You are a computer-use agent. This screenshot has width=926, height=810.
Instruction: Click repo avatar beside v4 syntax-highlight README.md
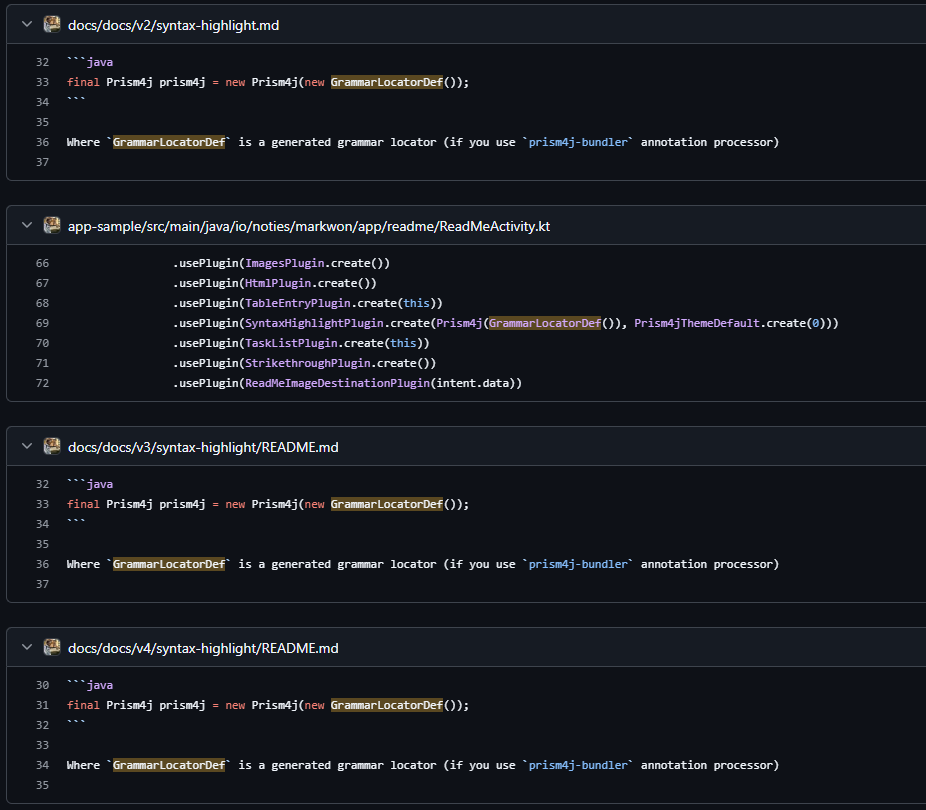click(x=52, y=647)
